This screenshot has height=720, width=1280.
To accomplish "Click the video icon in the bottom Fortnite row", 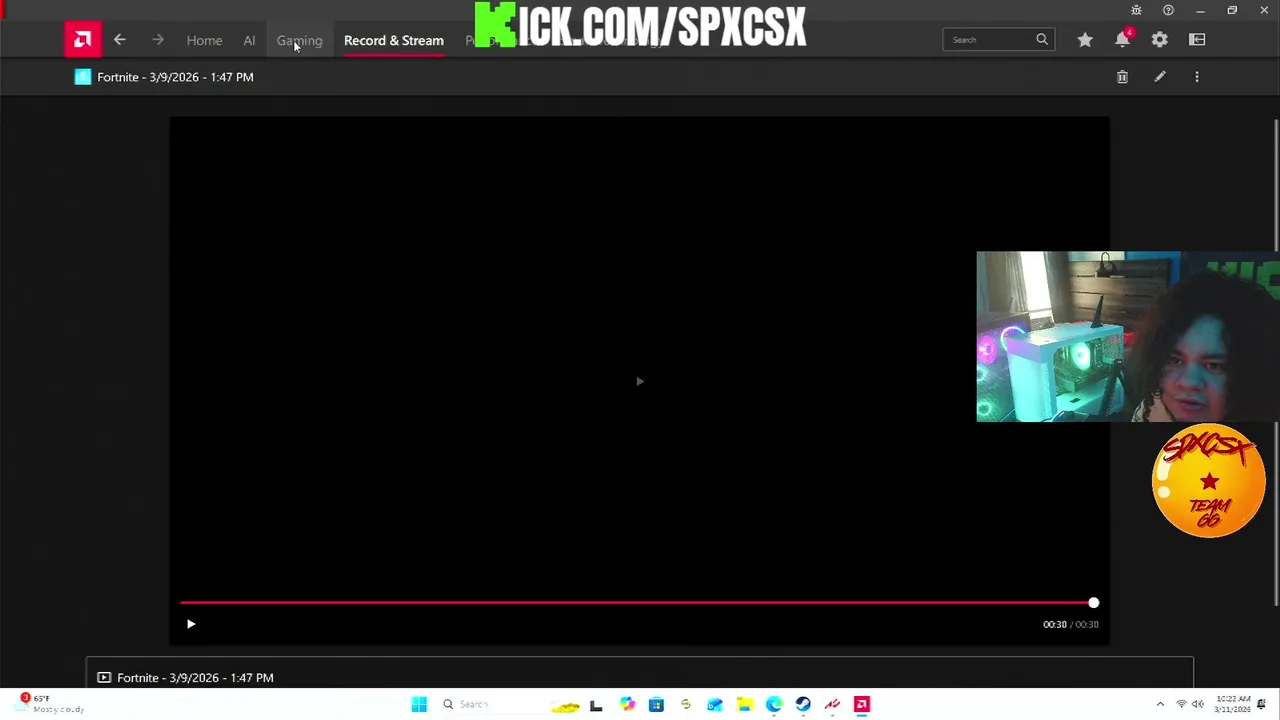I will (x=104, y=678).
